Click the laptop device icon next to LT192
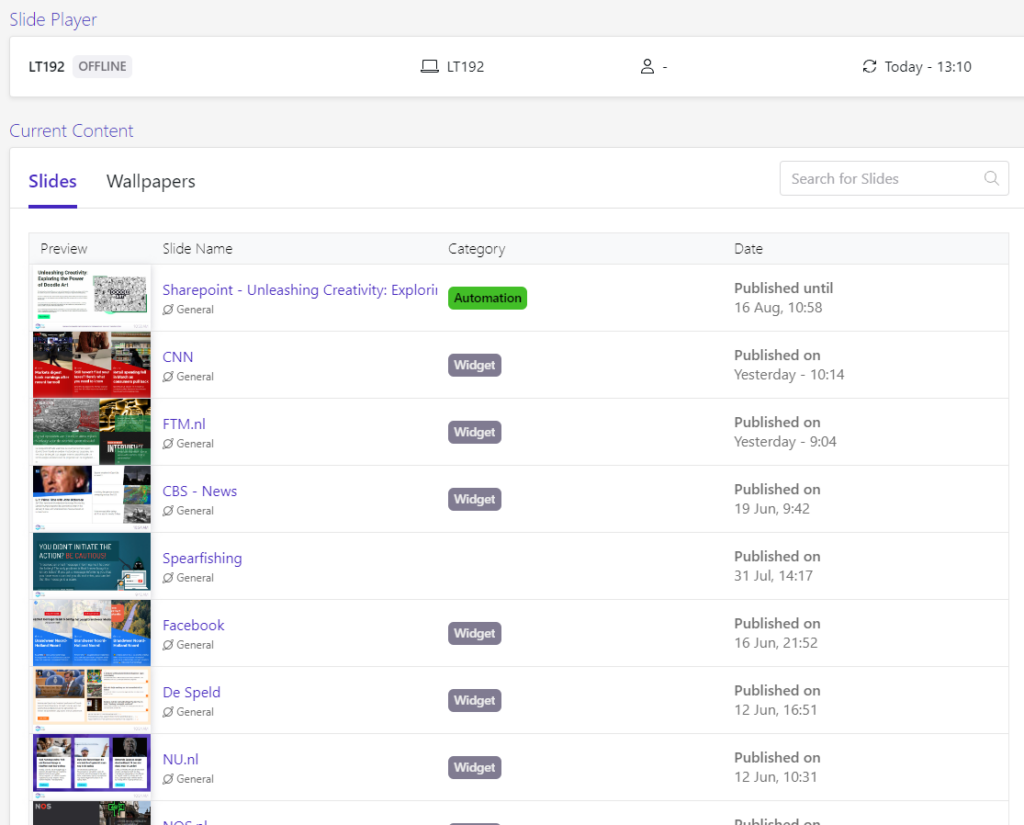This screenshot has width=1024, height=825. pos(429,67)
